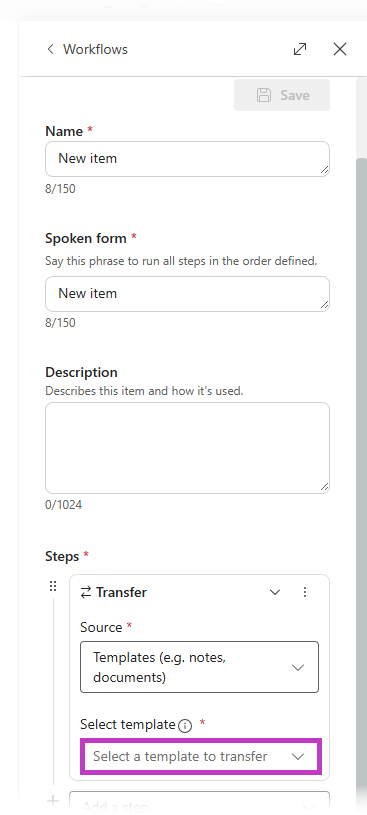367x815 pixels.
Task: Click into the Spoken form text field
Action: click(187, 294)
